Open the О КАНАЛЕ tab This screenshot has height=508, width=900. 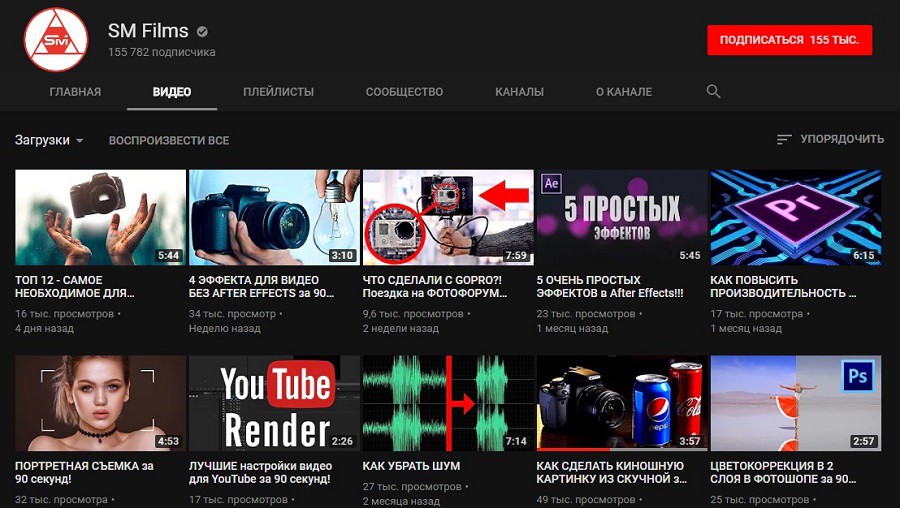[624, 92]
